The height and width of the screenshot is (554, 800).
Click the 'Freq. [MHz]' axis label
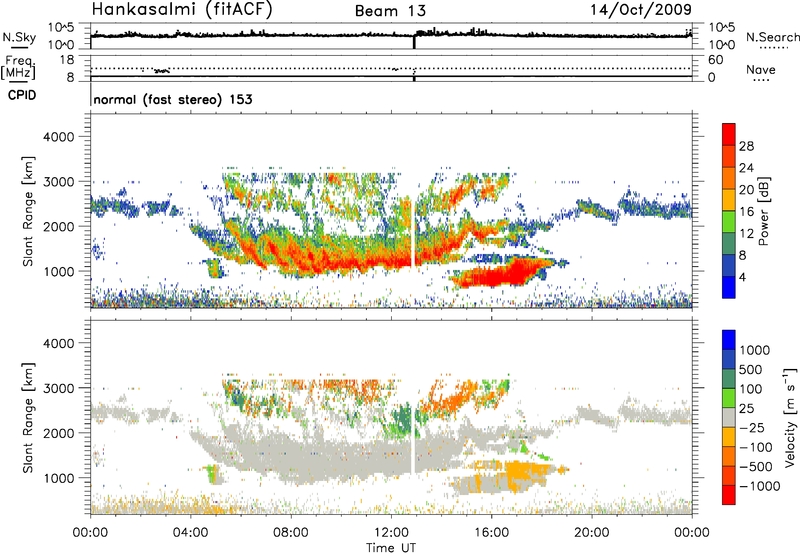[18, 67]
